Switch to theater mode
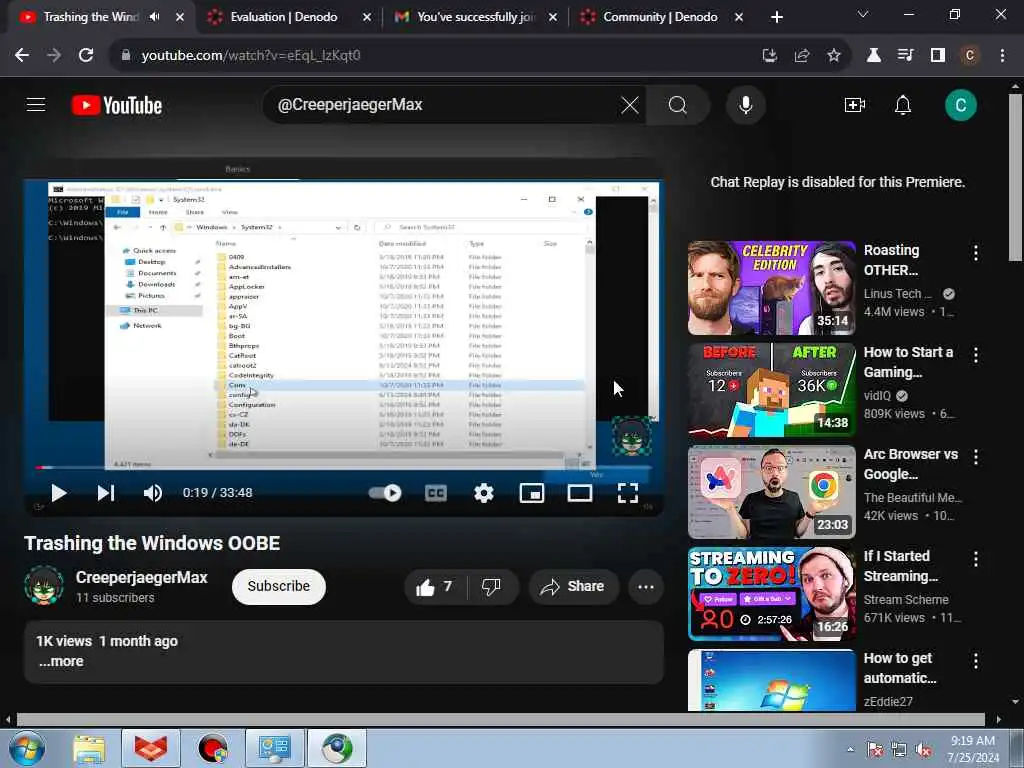 (579, 493)
